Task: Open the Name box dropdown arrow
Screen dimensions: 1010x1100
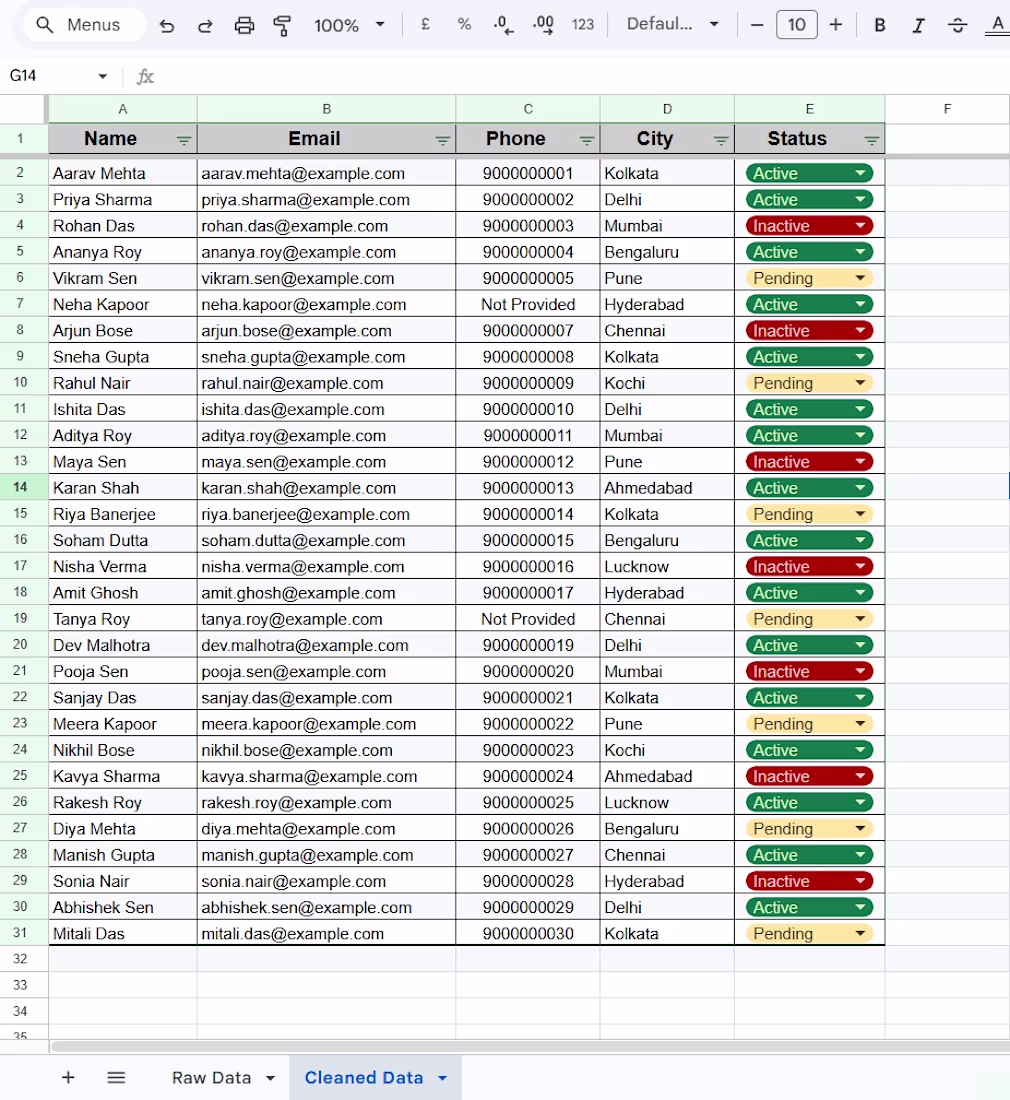Action: point(102,76)
